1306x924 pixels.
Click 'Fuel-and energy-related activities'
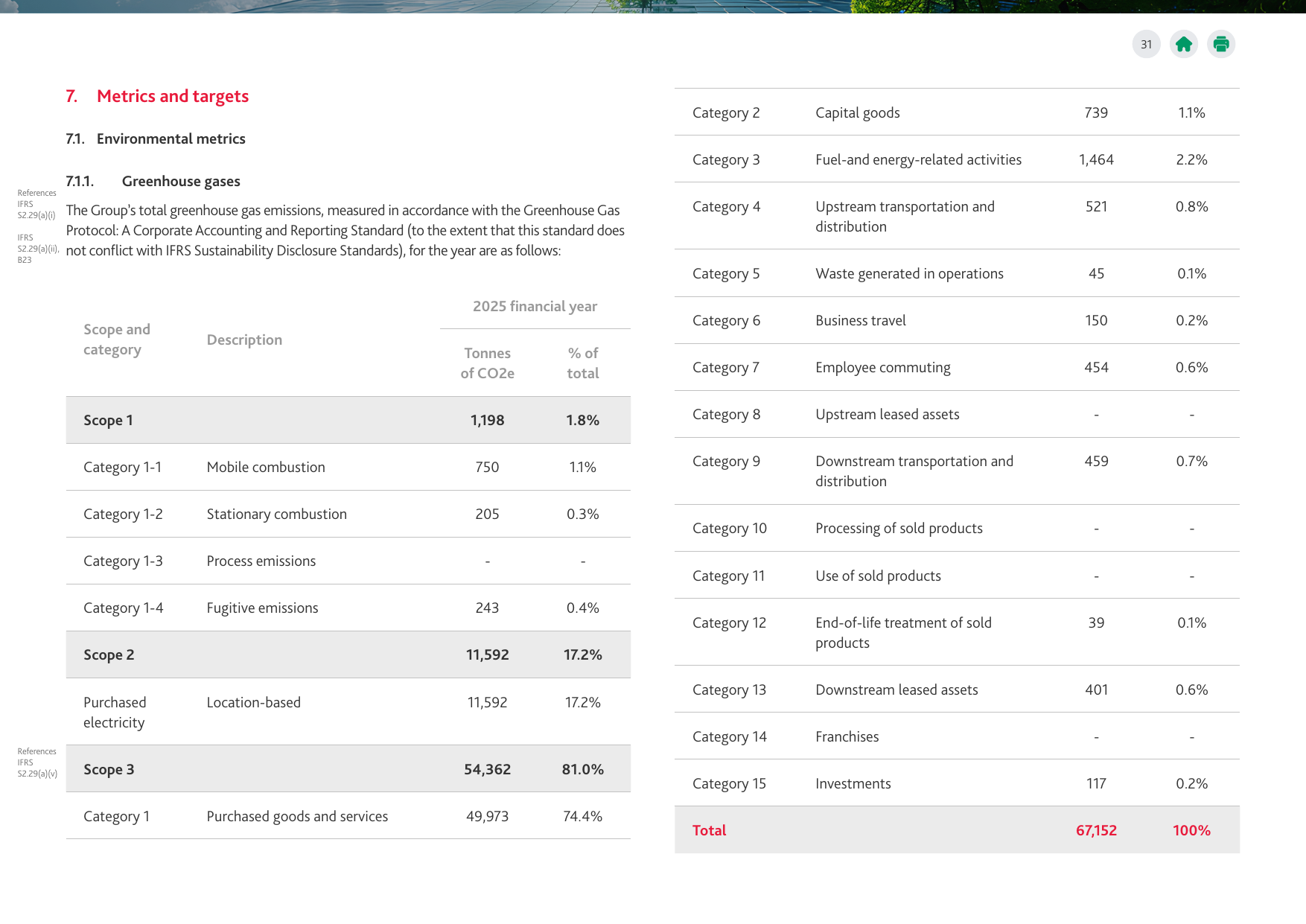(918, 159)
